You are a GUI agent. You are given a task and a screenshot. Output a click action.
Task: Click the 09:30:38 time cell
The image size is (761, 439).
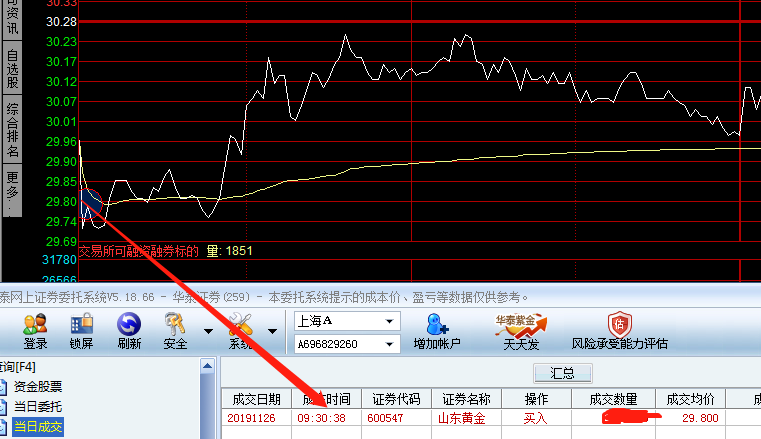(x=321, y=418)
